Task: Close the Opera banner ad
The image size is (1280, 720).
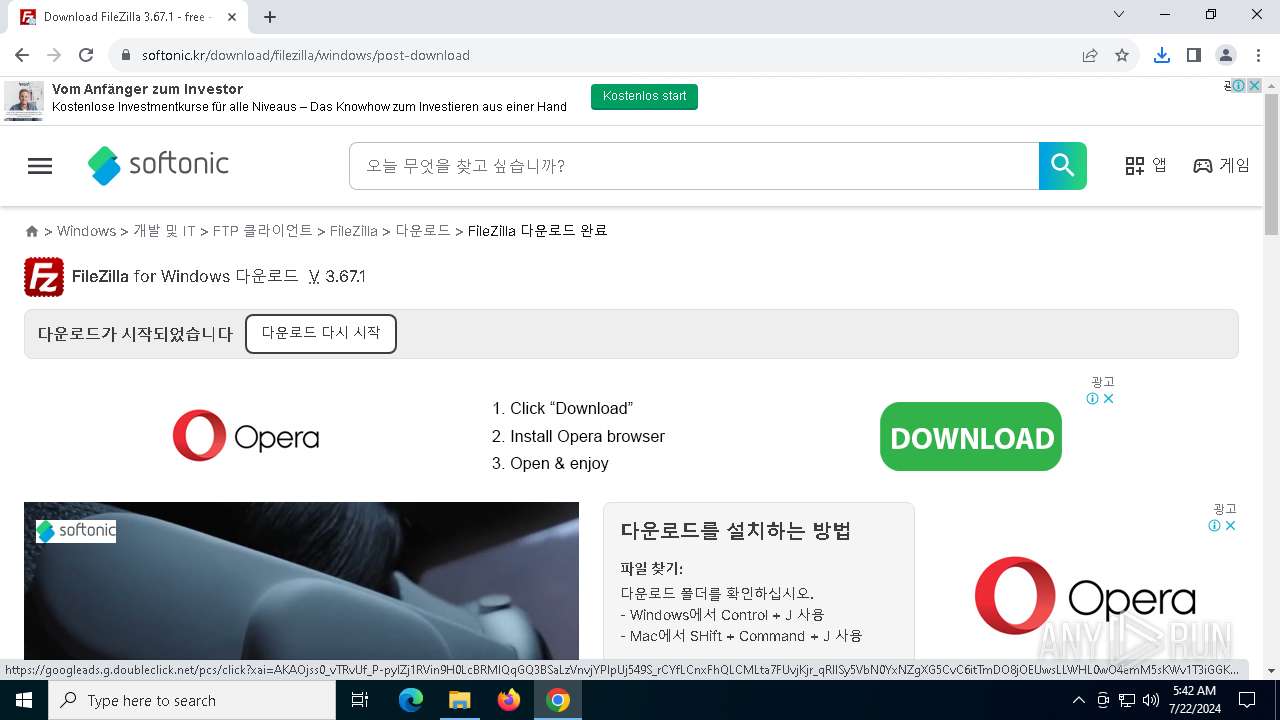Action: pos(1108,399)
